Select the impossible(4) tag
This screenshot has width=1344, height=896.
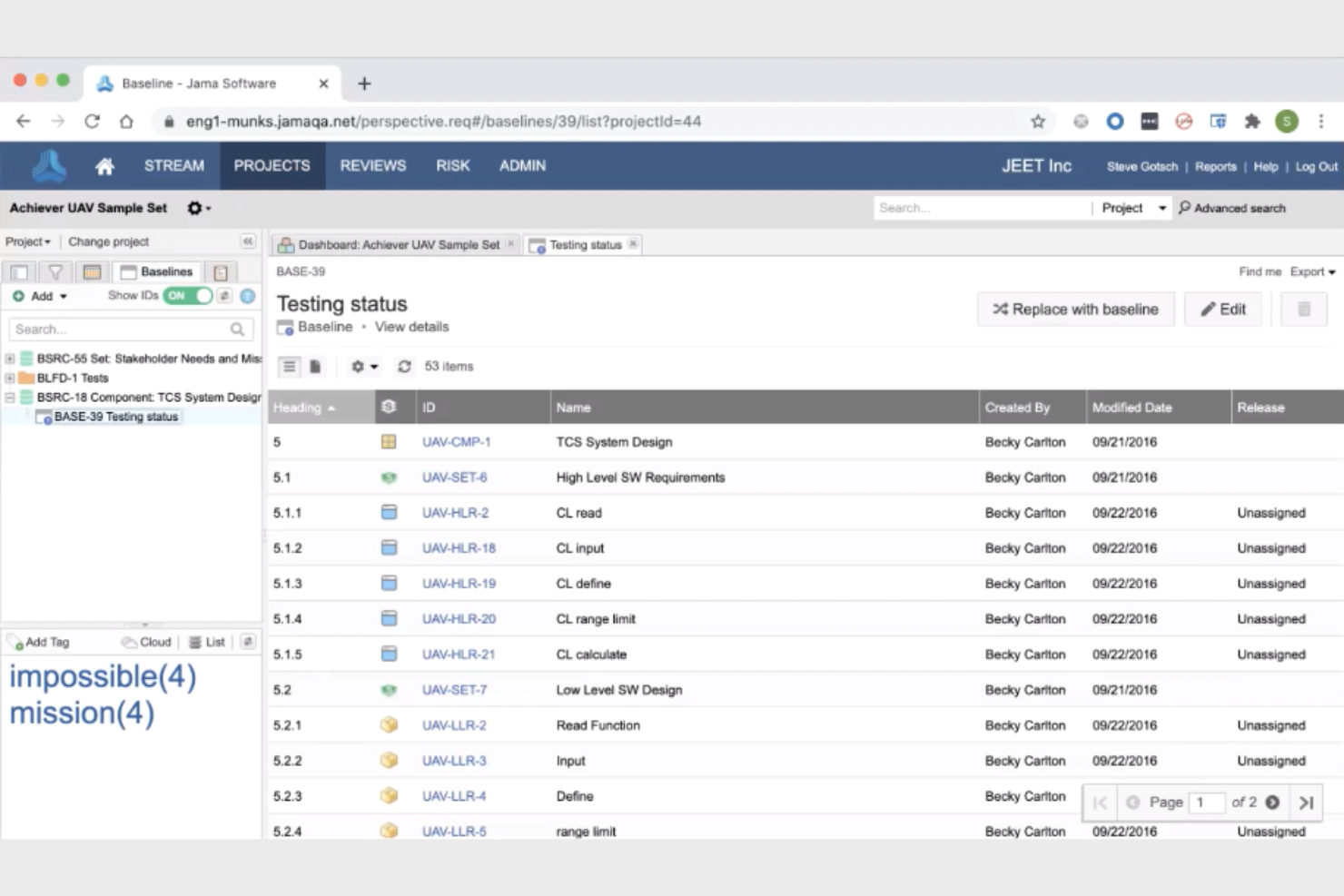point(103,676)
